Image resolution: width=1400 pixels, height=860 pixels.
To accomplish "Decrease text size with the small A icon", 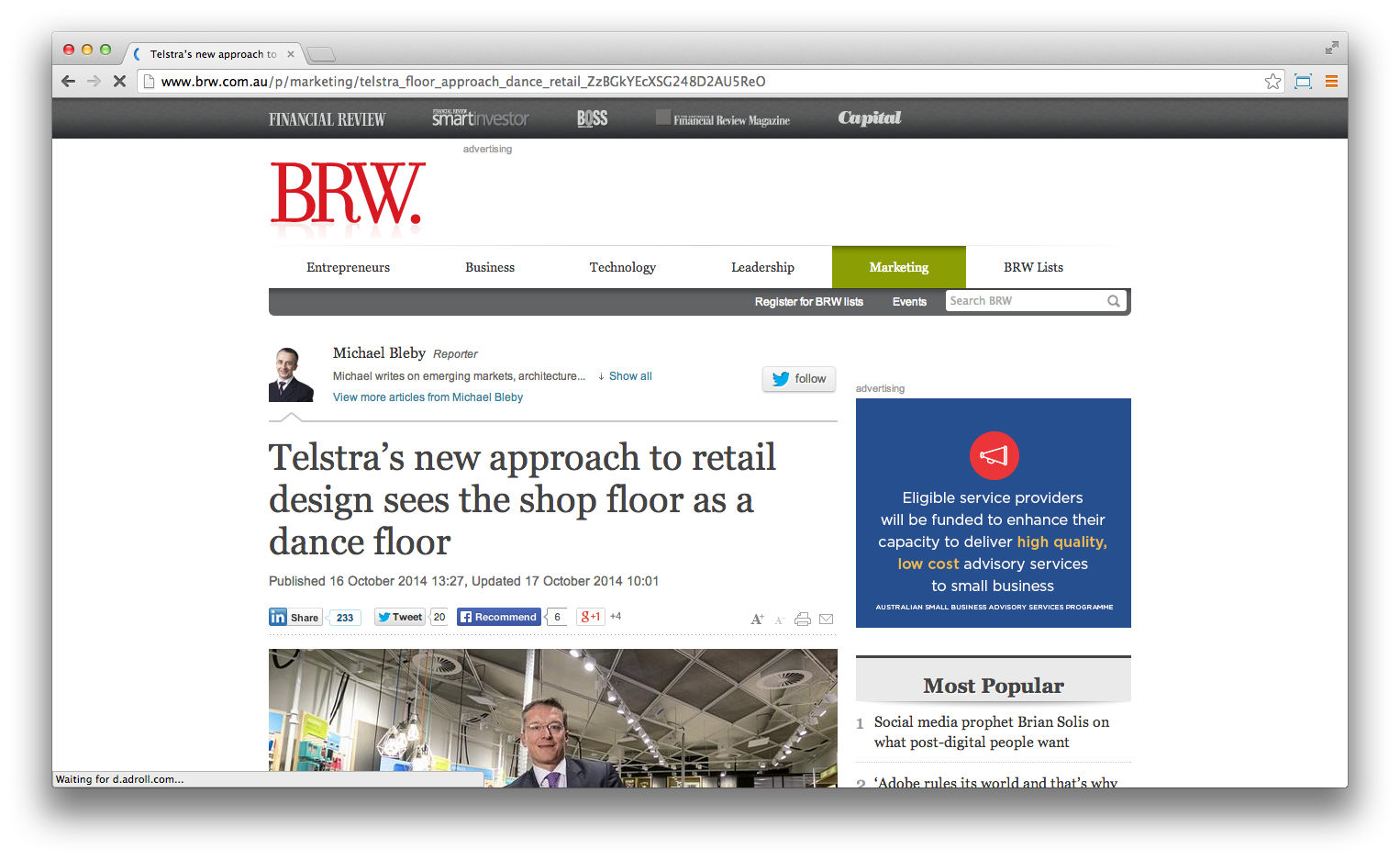I will pos(779,620).
